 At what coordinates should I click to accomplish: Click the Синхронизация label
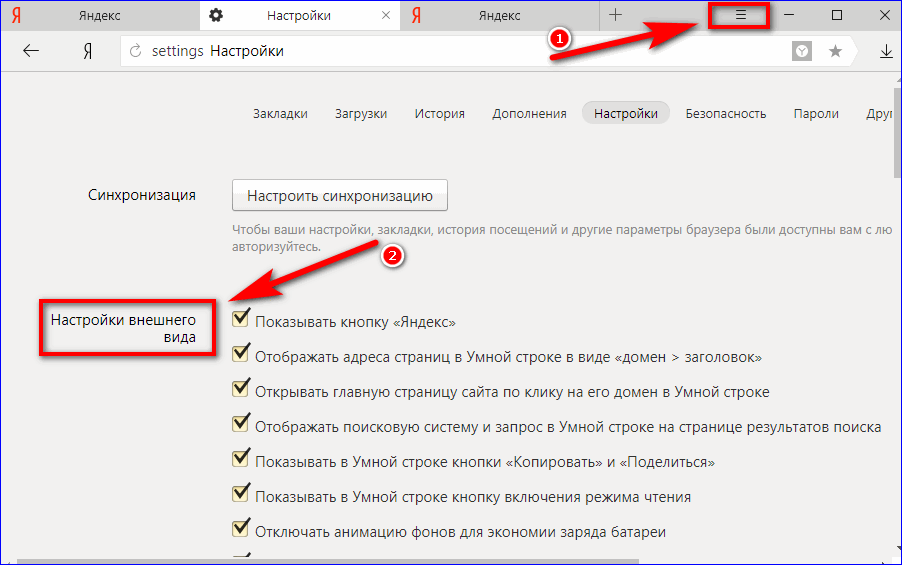(142, 195)
